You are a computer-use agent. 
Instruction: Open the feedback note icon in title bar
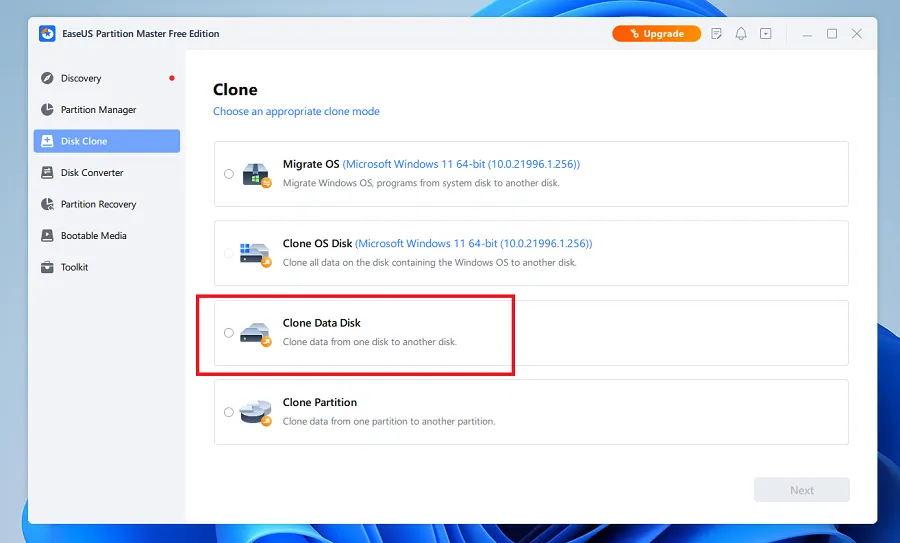pyautogui.click(x=716, y=34)
